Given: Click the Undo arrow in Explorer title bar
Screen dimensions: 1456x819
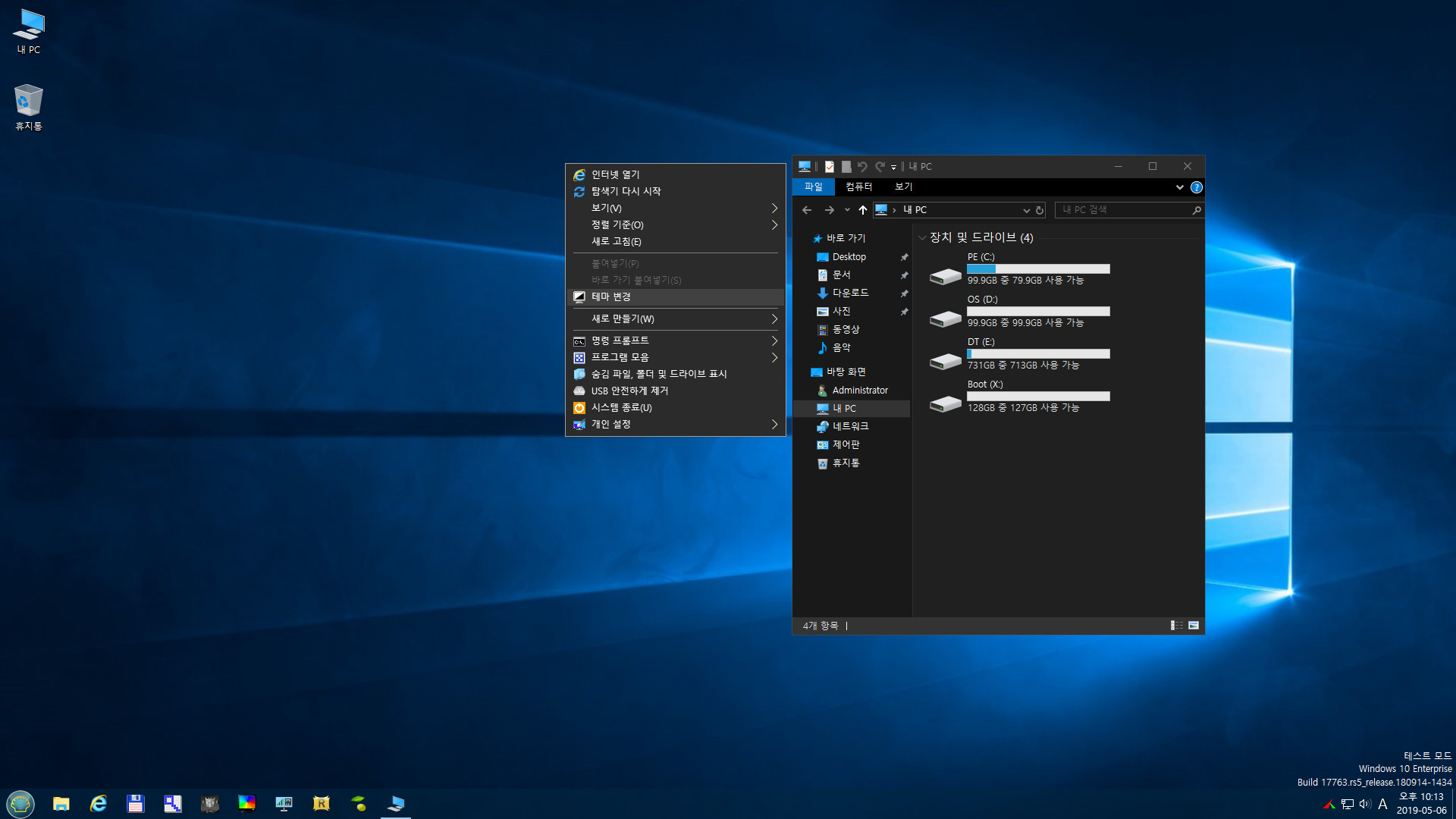Looking at the screenshot, I should point(862,166).
